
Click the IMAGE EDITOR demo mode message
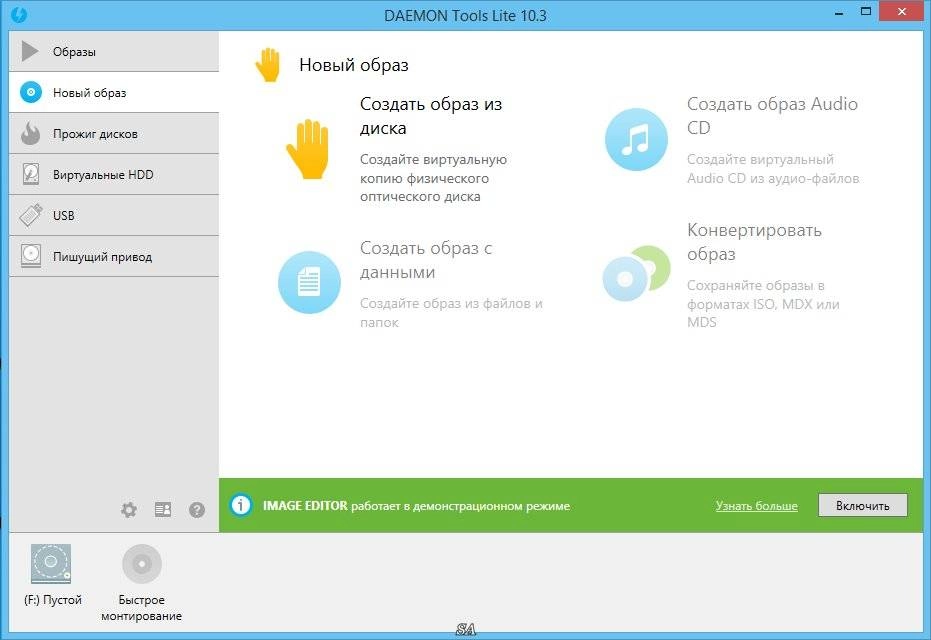click(x=416, y=506)
